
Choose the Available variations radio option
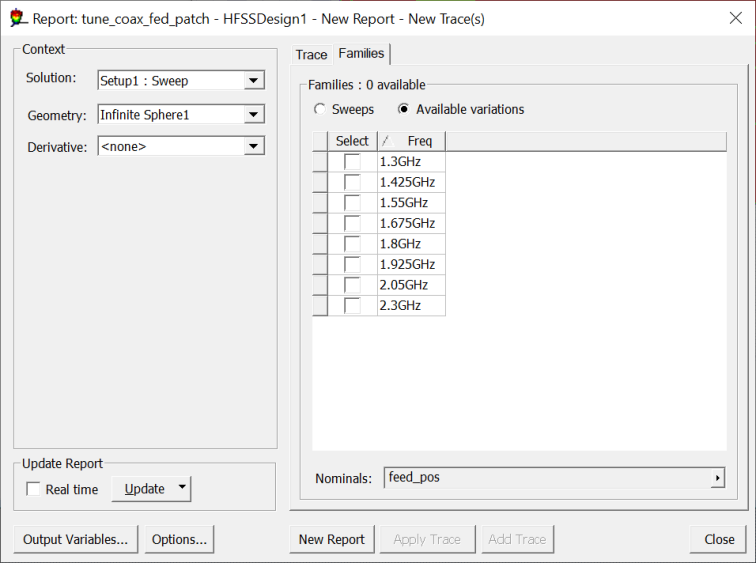[x=404, y=109]
